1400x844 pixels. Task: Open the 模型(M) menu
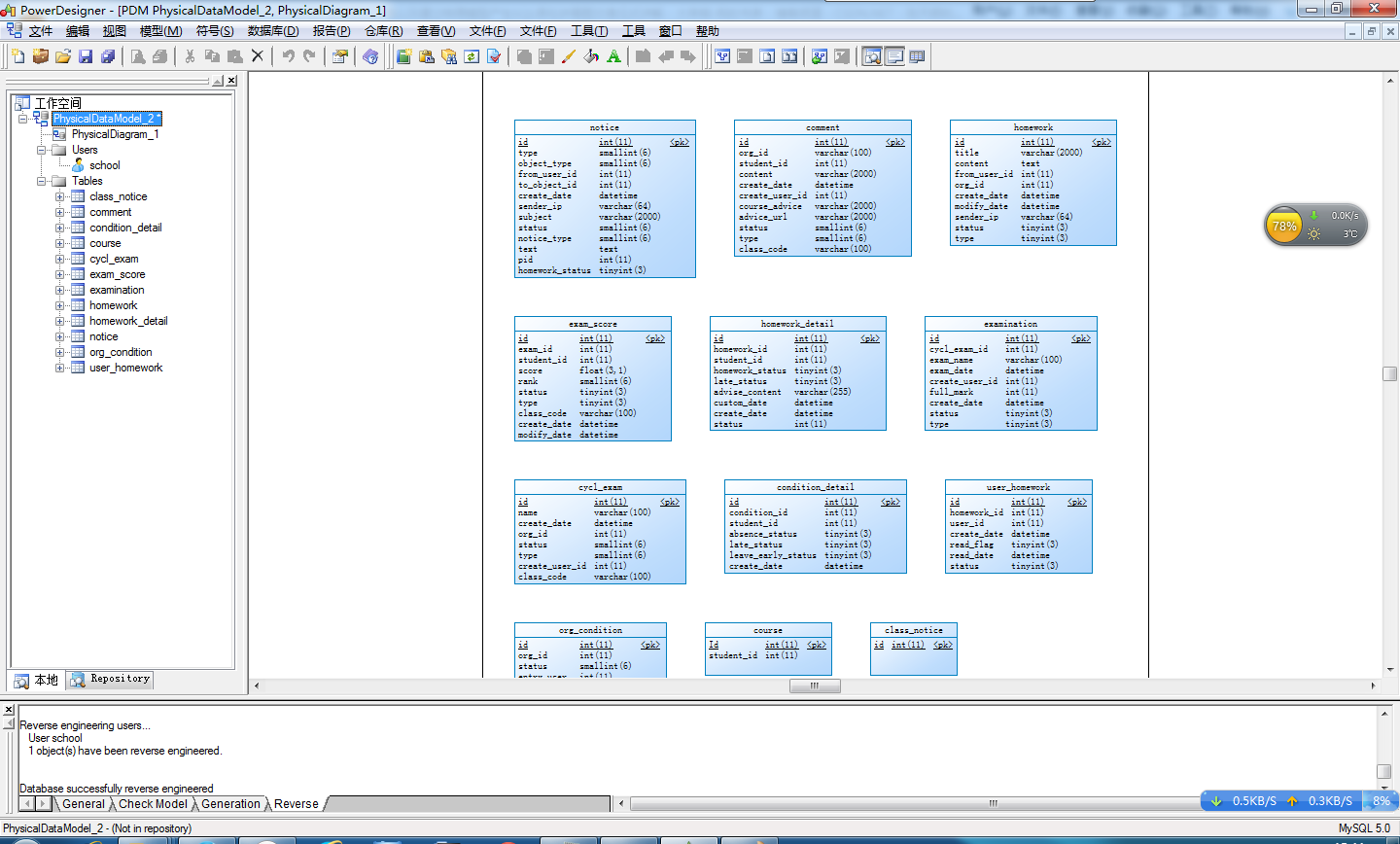160,31
